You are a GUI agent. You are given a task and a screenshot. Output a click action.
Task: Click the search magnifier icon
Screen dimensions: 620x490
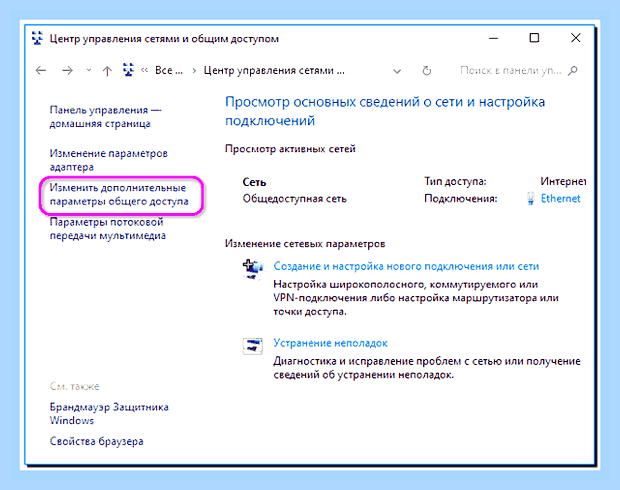[573, 71]
